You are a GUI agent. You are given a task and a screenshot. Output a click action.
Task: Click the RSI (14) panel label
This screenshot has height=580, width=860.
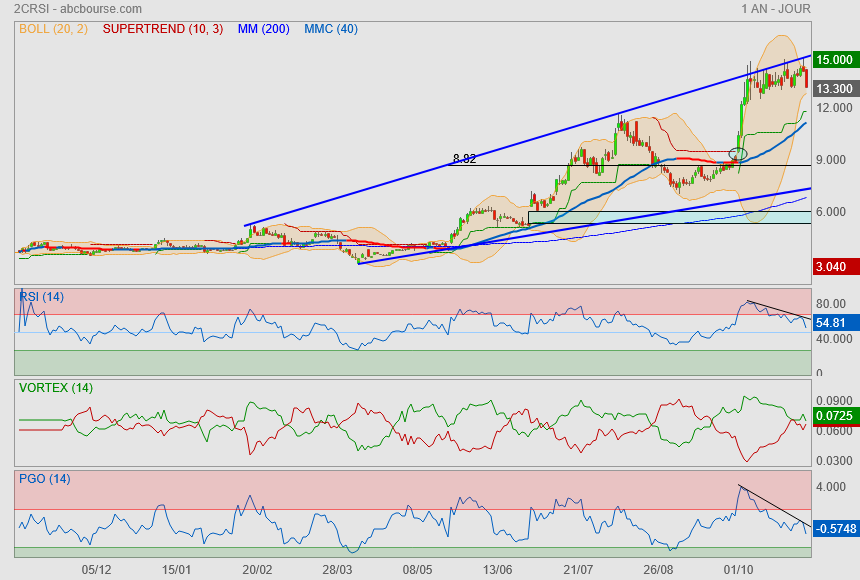tap(42, 296)
